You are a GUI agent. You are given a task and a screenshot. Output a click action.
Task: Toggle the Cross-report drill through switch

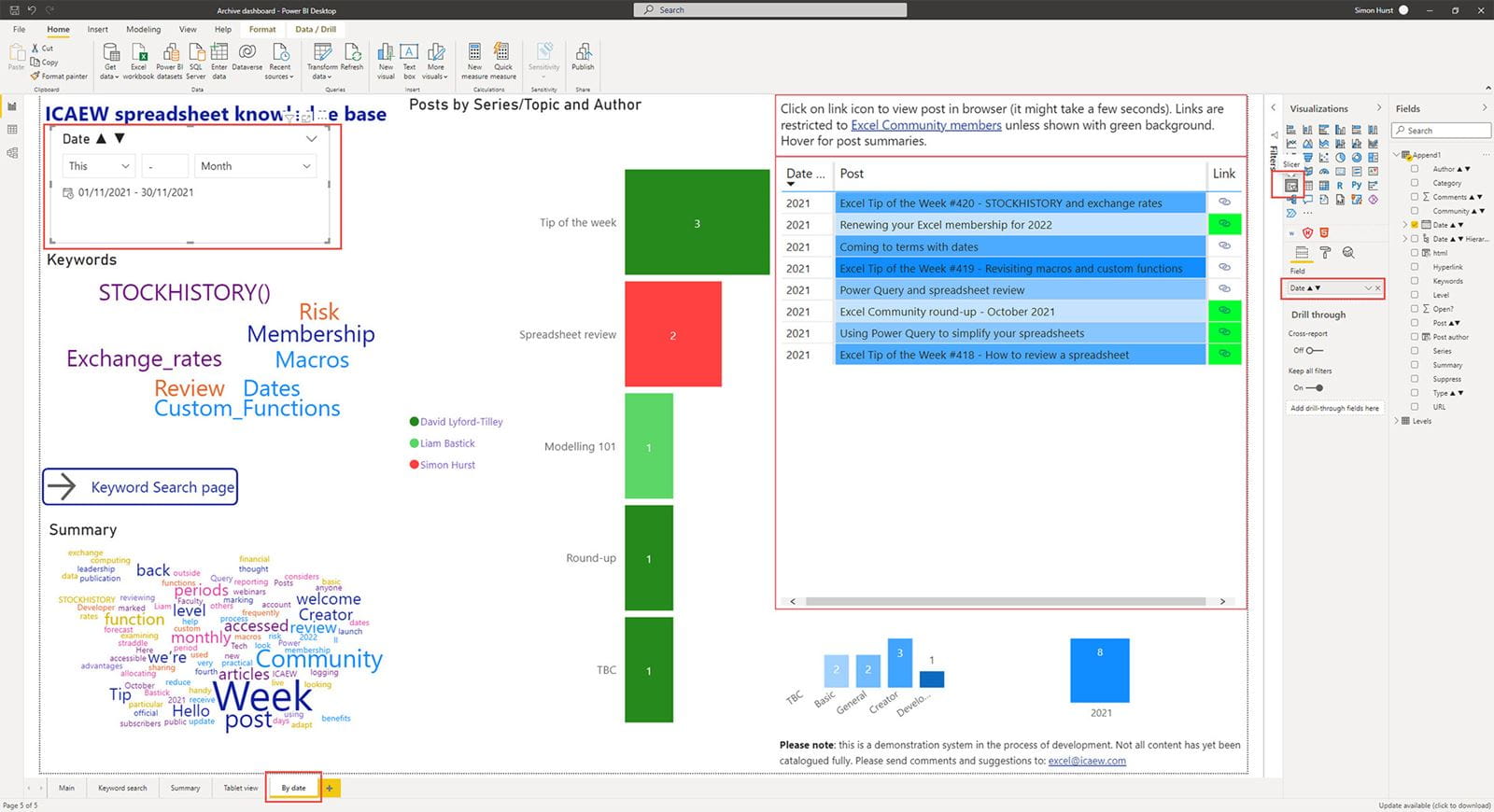(1314, 351)
